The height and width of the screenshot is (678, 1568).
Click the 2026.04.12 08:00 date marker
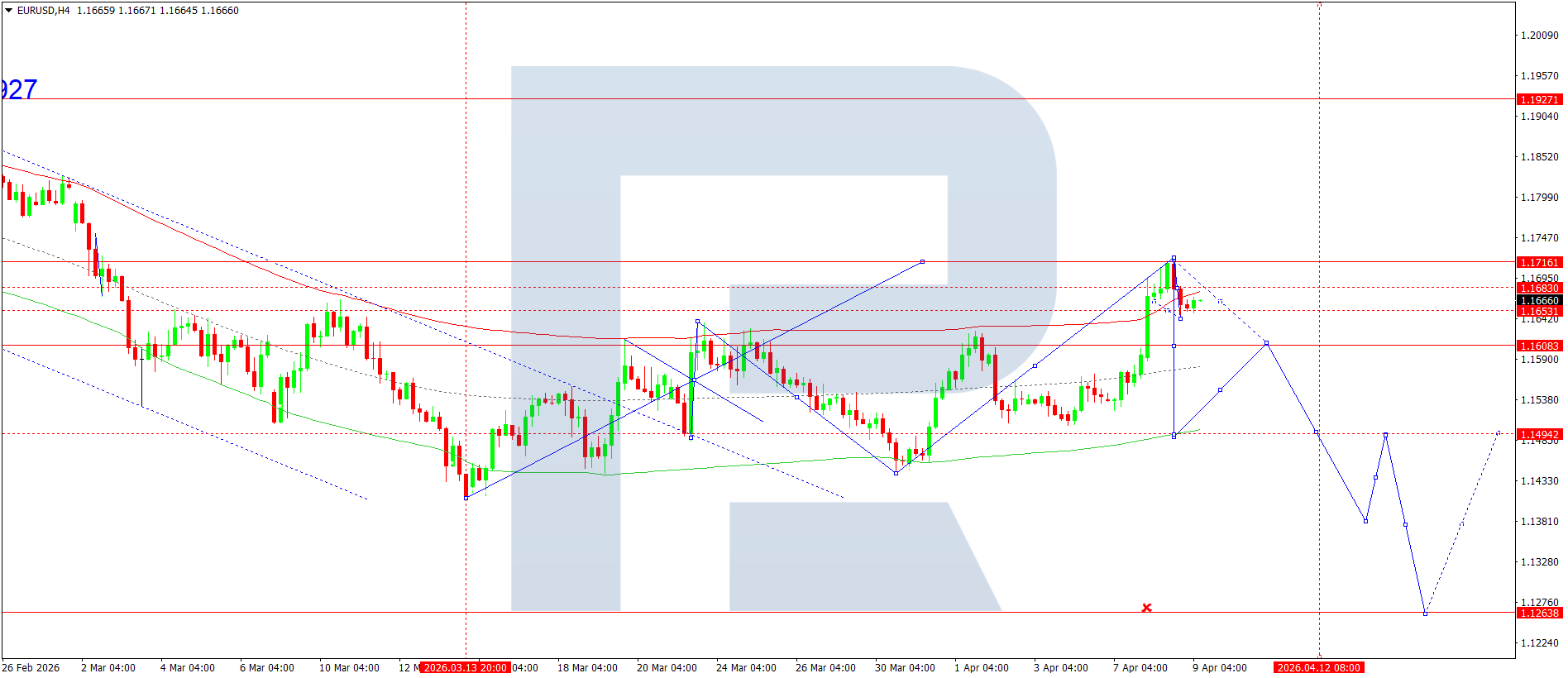click(1318, 667)
